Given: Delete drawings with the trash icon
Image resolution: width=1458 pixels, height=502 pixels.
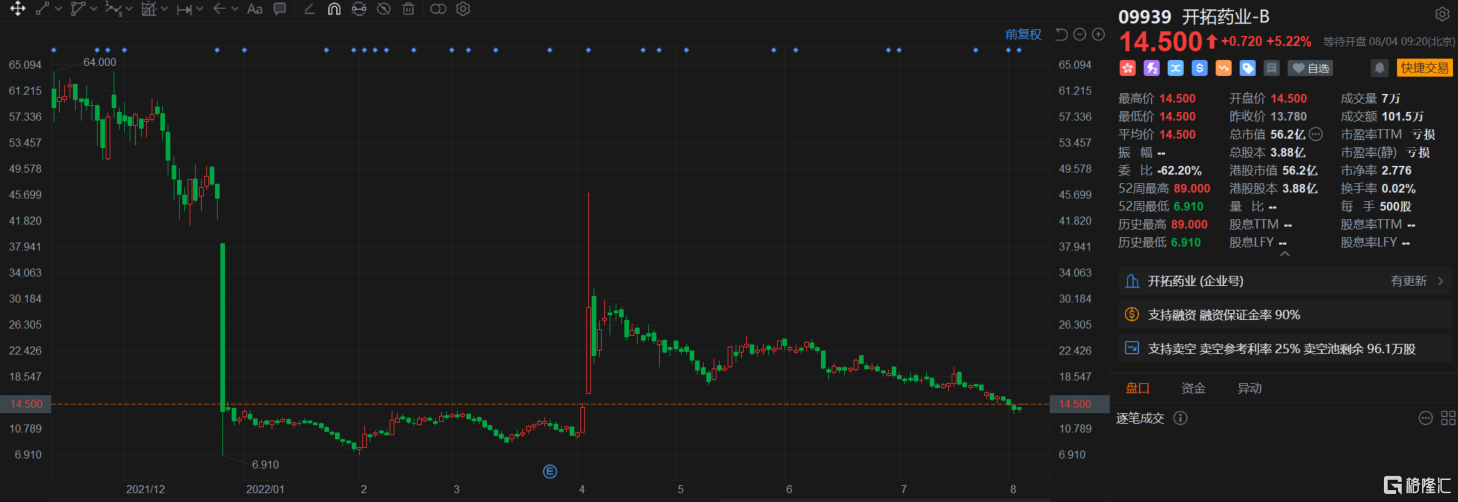Looking at the screenshot, I should click(408, 9).
